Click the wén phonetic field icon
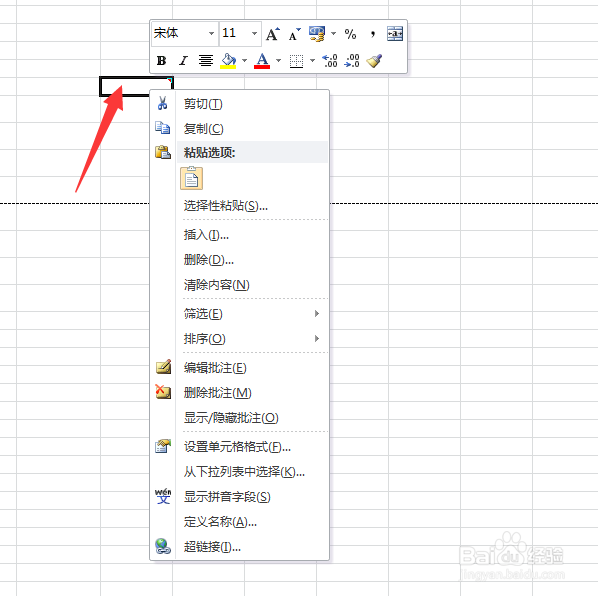 (163, 496)
